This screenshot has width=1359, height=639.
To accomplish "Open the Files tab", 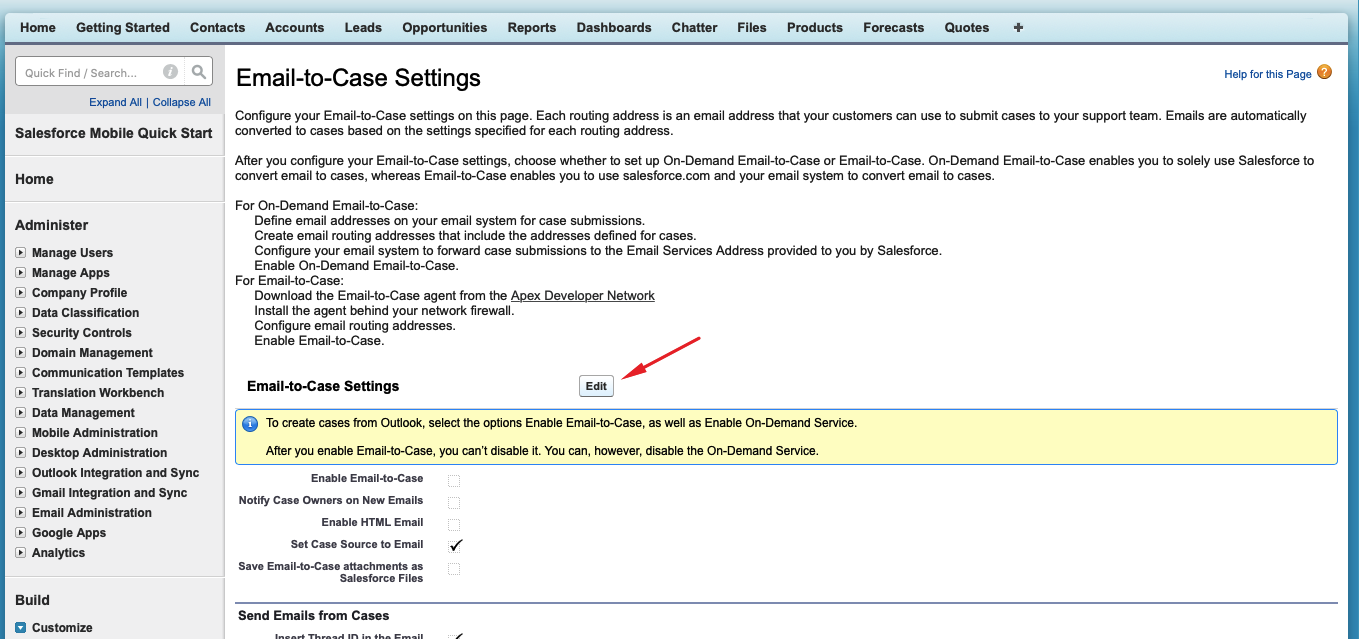I will click(752, 27).
